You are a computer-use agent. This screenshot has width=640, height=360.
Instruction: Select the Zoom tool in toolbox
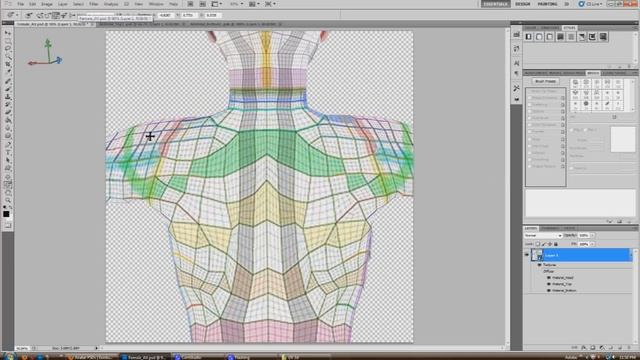coord(7,200)
